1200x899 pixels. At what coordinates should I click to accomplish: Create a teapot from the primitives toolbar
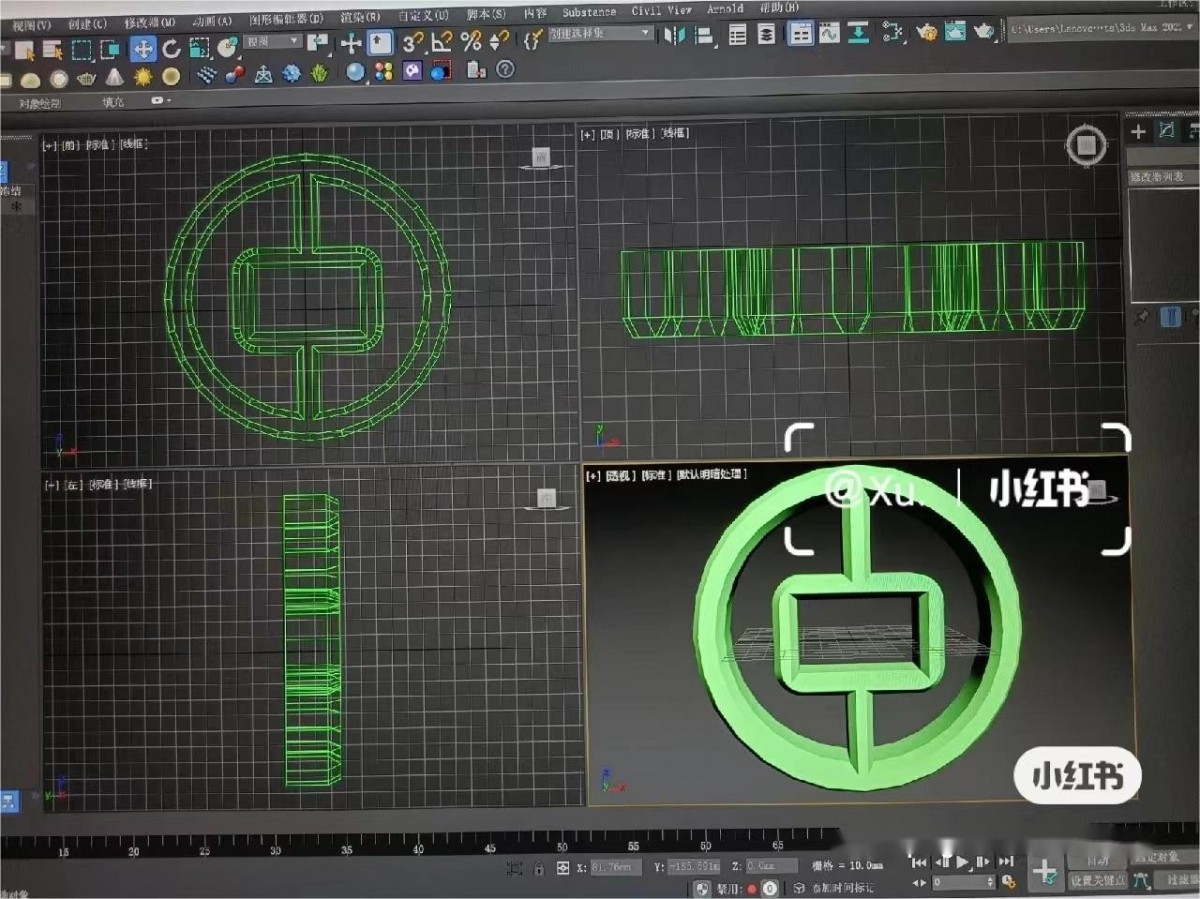(x=86, y=77)
